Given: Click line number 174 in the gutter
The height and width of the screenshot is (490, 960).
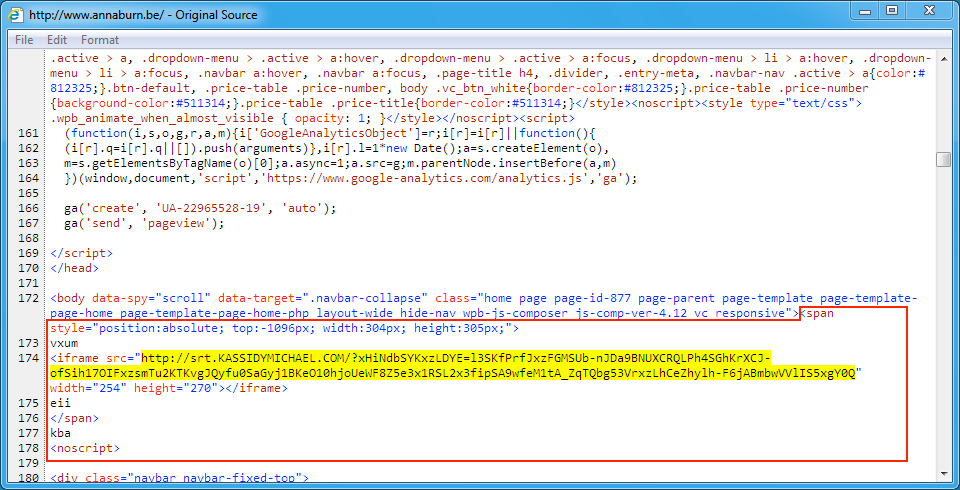Looking at the screenshot, I should pos(28,359).
